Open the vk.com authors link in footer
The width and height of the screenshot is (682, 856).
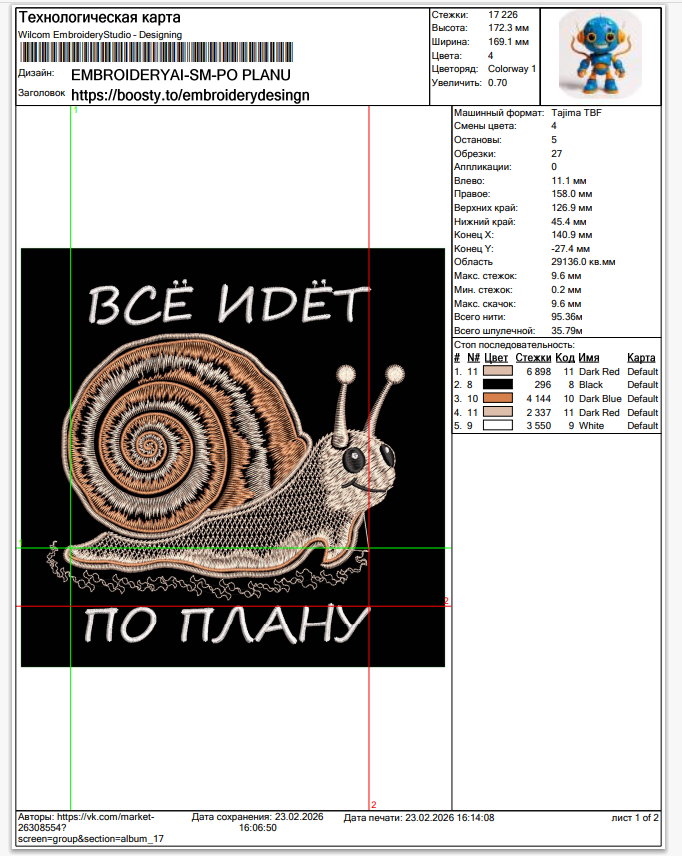(85, 823)
